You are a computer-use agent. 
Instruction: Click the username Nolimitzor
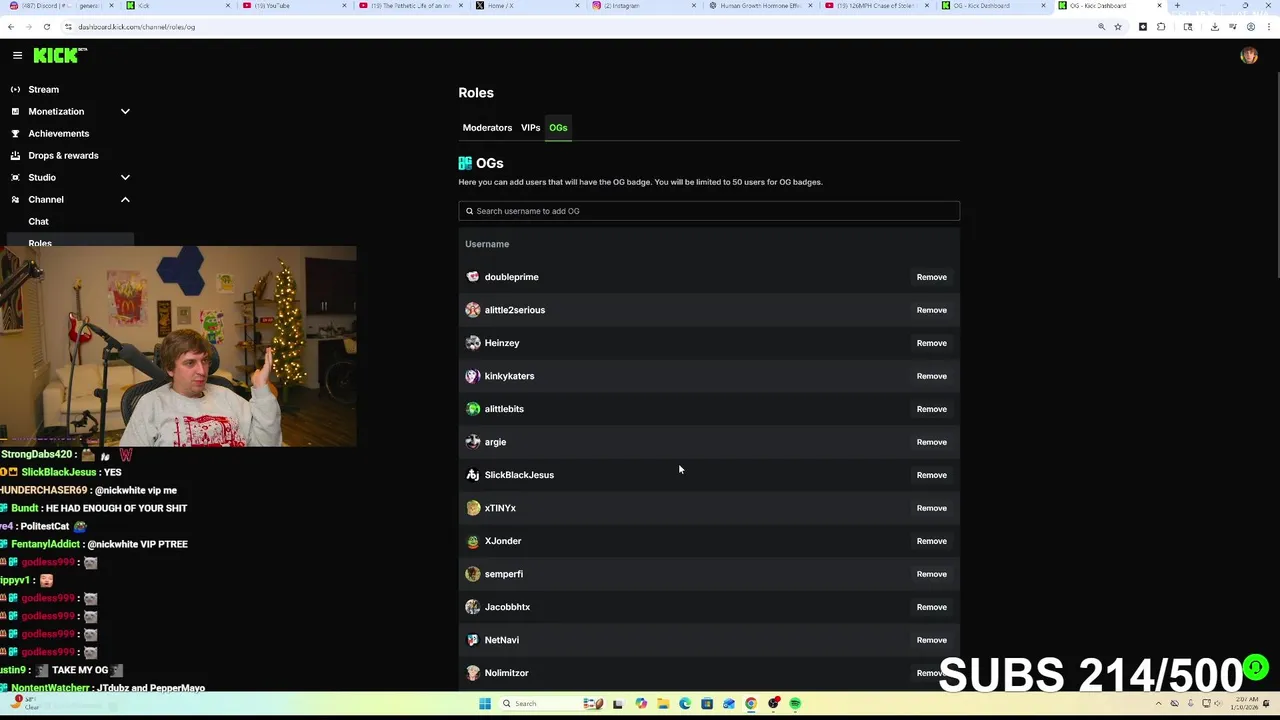pyautogui.click(x=506, y=673)
